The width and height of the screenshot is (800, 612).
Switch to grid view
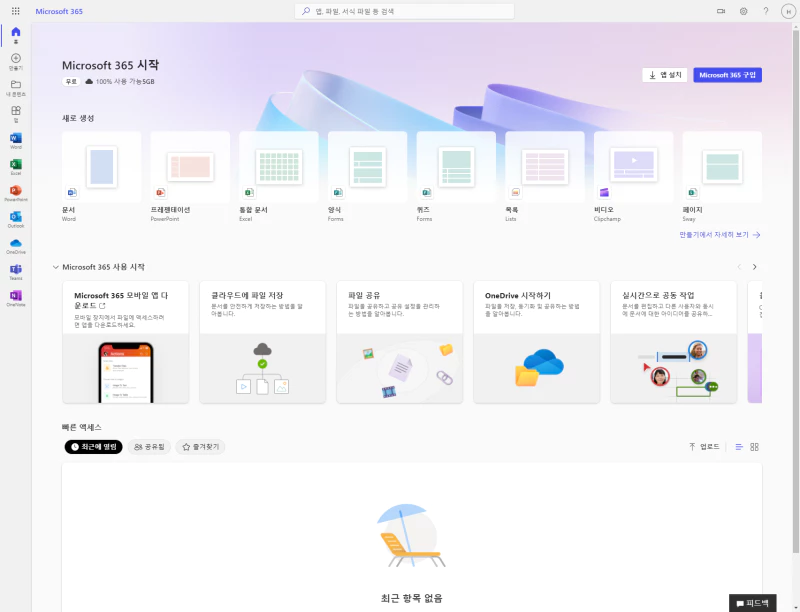click(755, 447)
